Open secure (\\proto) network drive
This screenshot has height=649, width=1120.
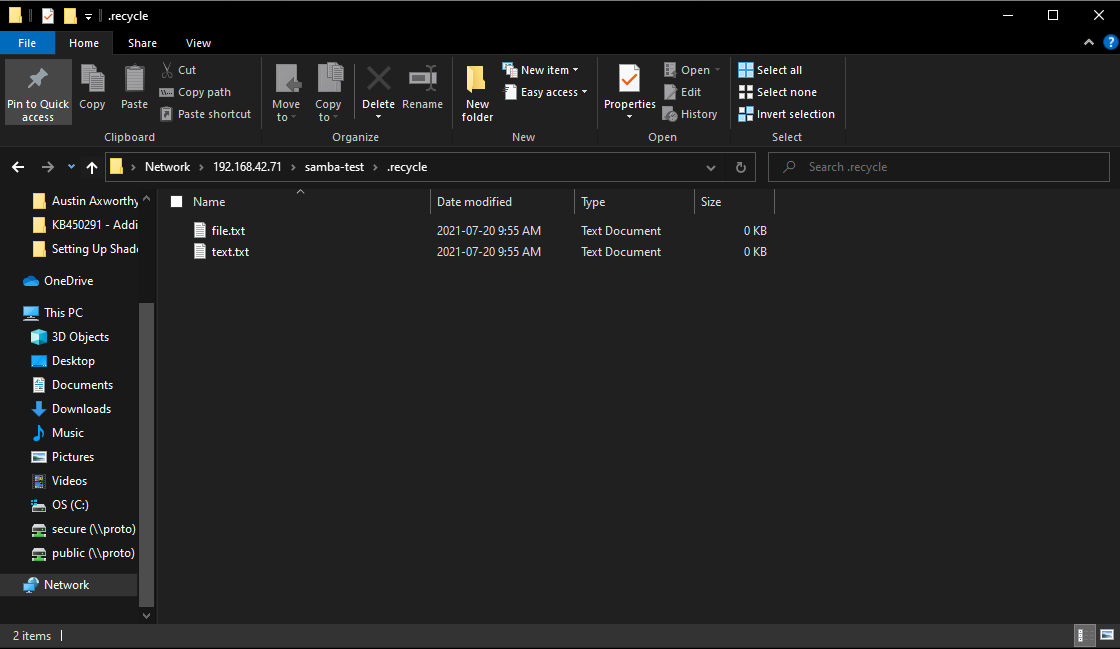click(84, 529)
